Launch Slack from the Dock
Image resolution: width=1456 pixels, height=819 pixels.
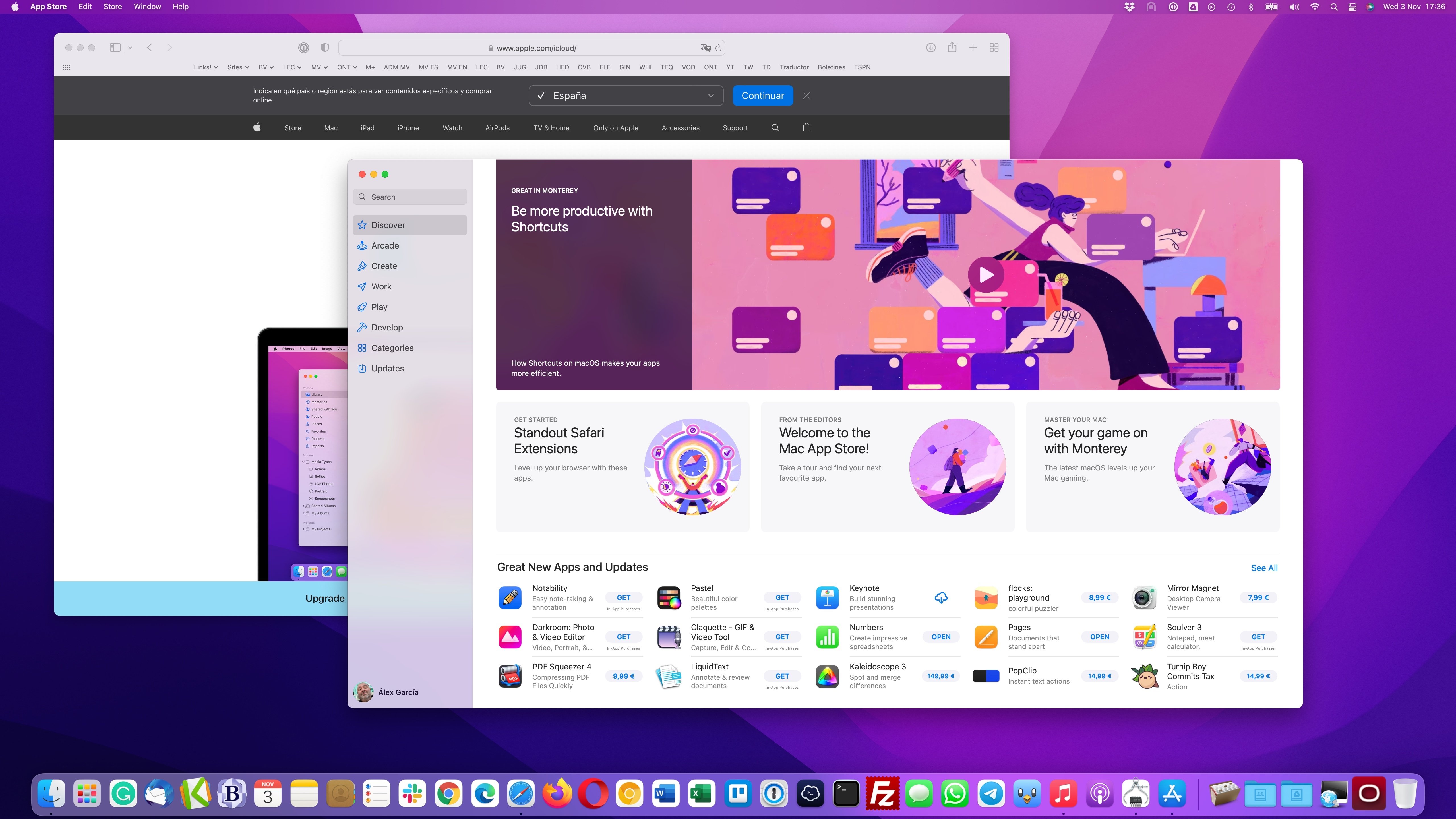(x=412, y=794)
